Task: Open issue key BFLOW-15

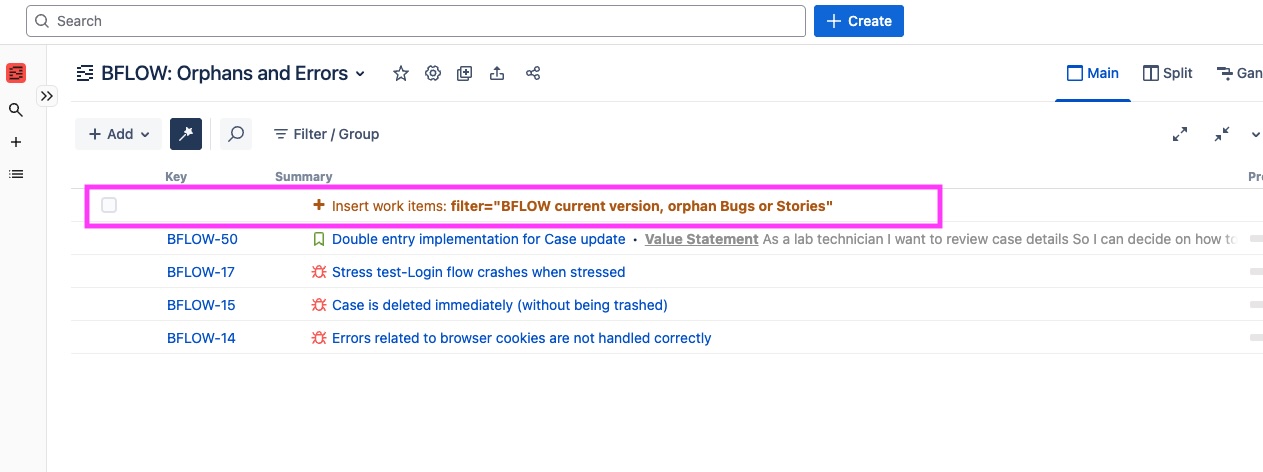Action: [201, 305]
